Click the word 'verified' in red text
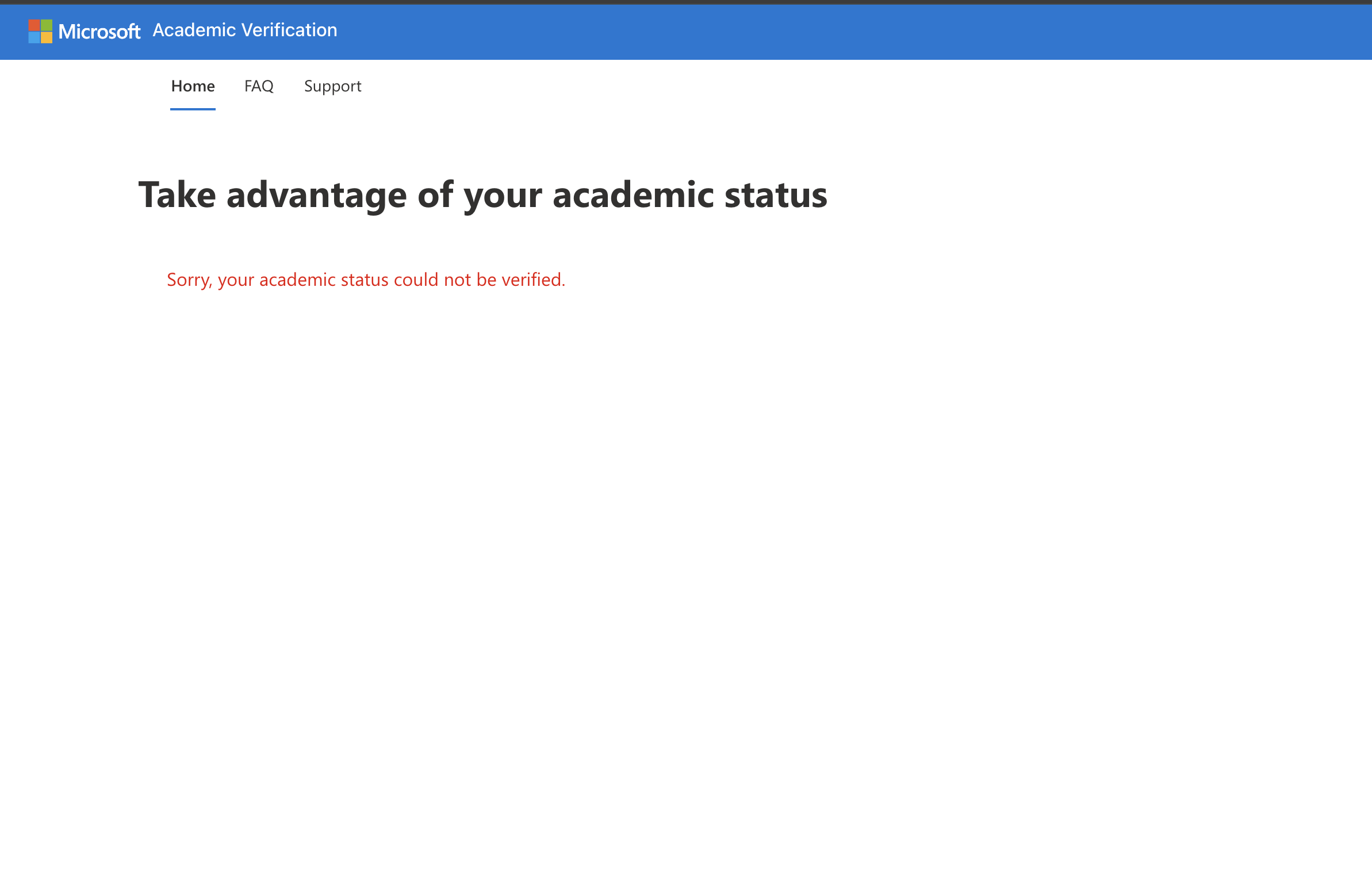The image size is (1372, 896). click(x=532, y=279)
